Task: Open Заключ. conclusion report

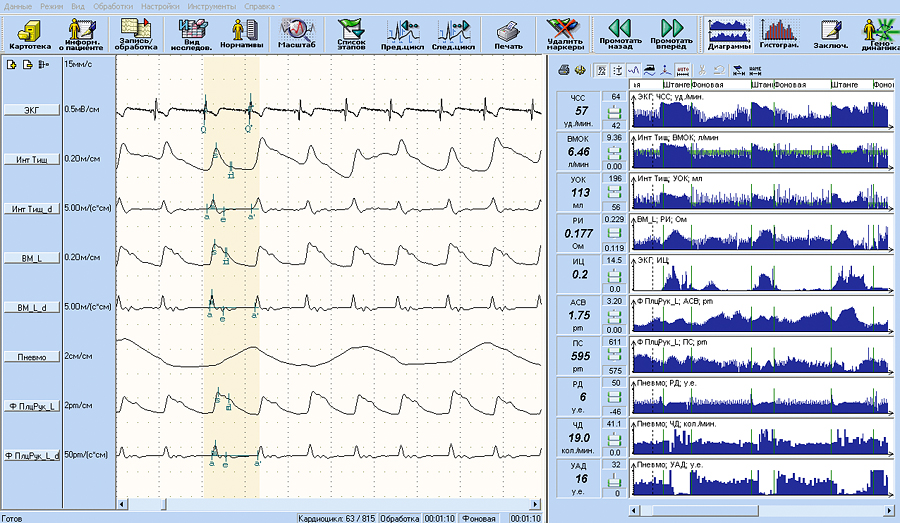Action: pos(828,33)
